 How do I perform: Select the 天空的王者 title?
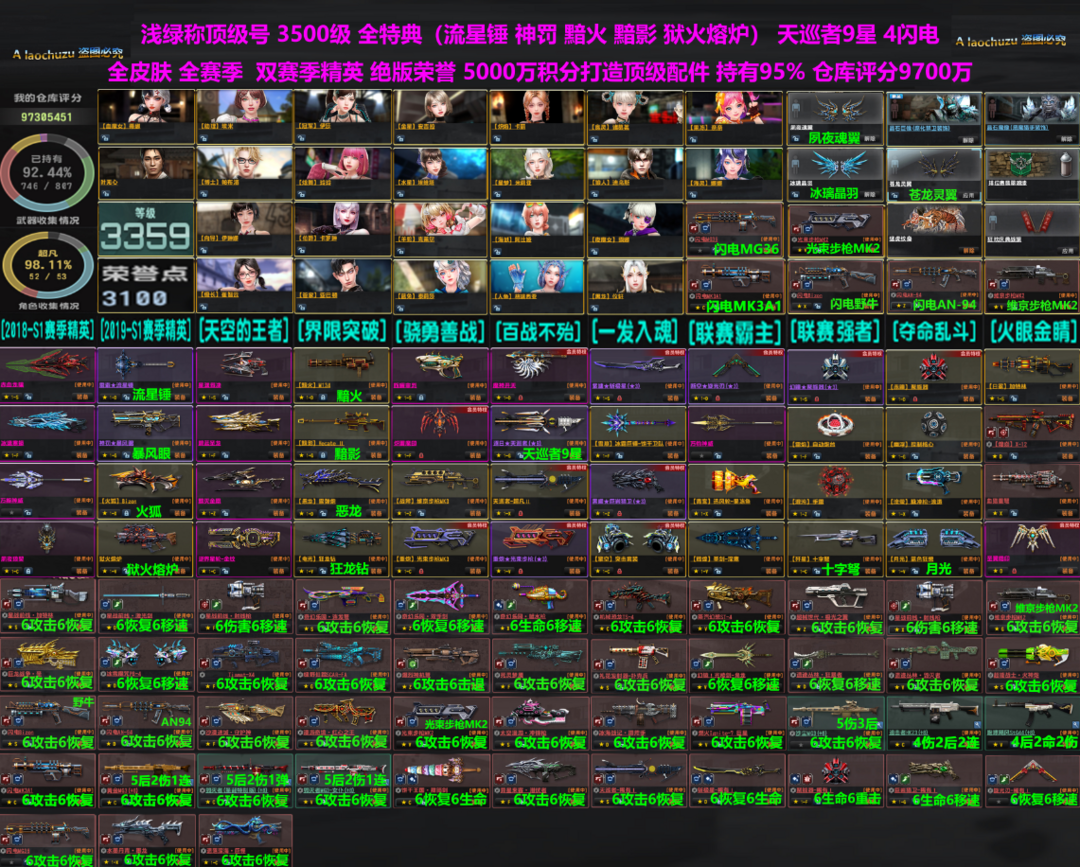(x=243, y=330)
